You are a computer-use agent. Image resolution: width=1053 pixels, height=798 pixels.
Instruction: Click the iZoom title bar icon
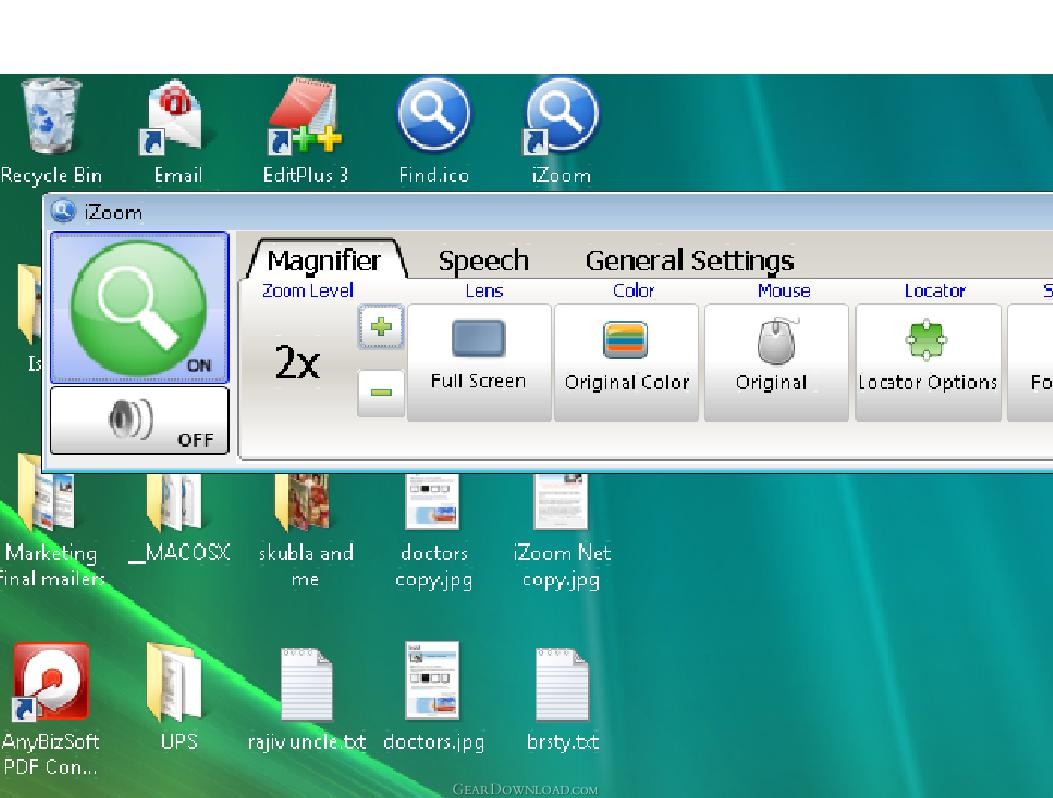coord(63,211)
